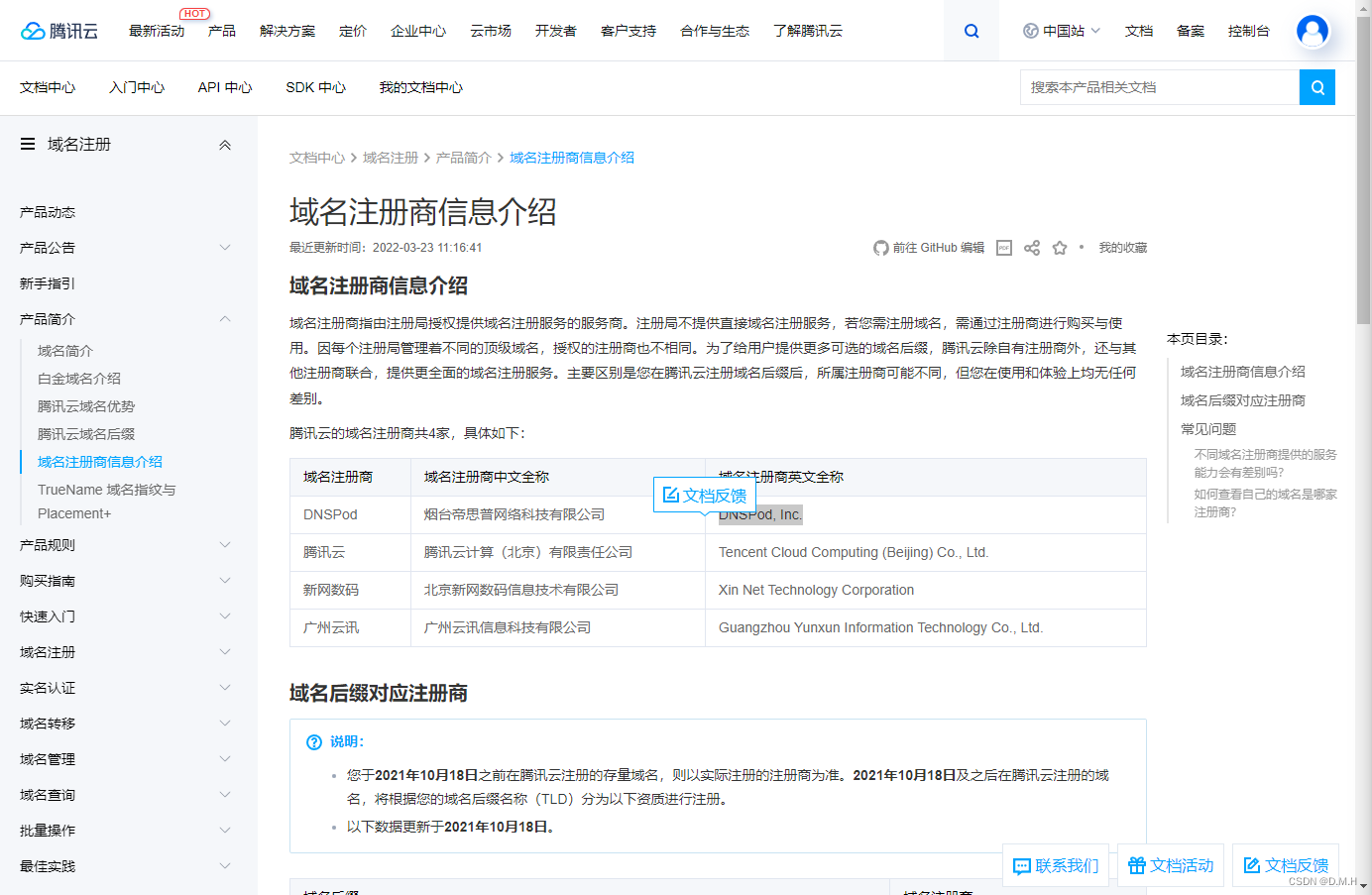This screenshot has height=895, width=1372.
Task: Go to 文档中心 tab
Action: 48,87
